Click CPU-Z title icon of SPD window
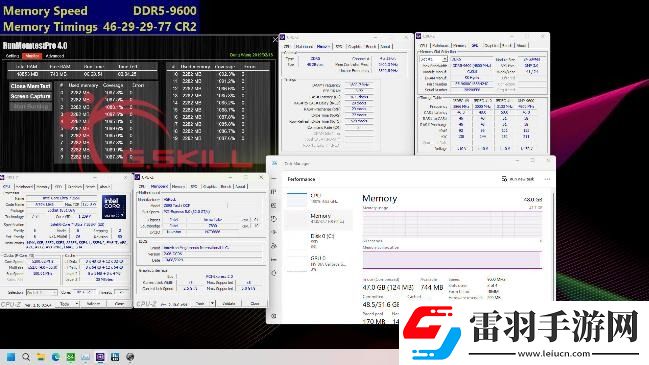Image resolution: width=649 pixels, height=365 pixels. 418,36
